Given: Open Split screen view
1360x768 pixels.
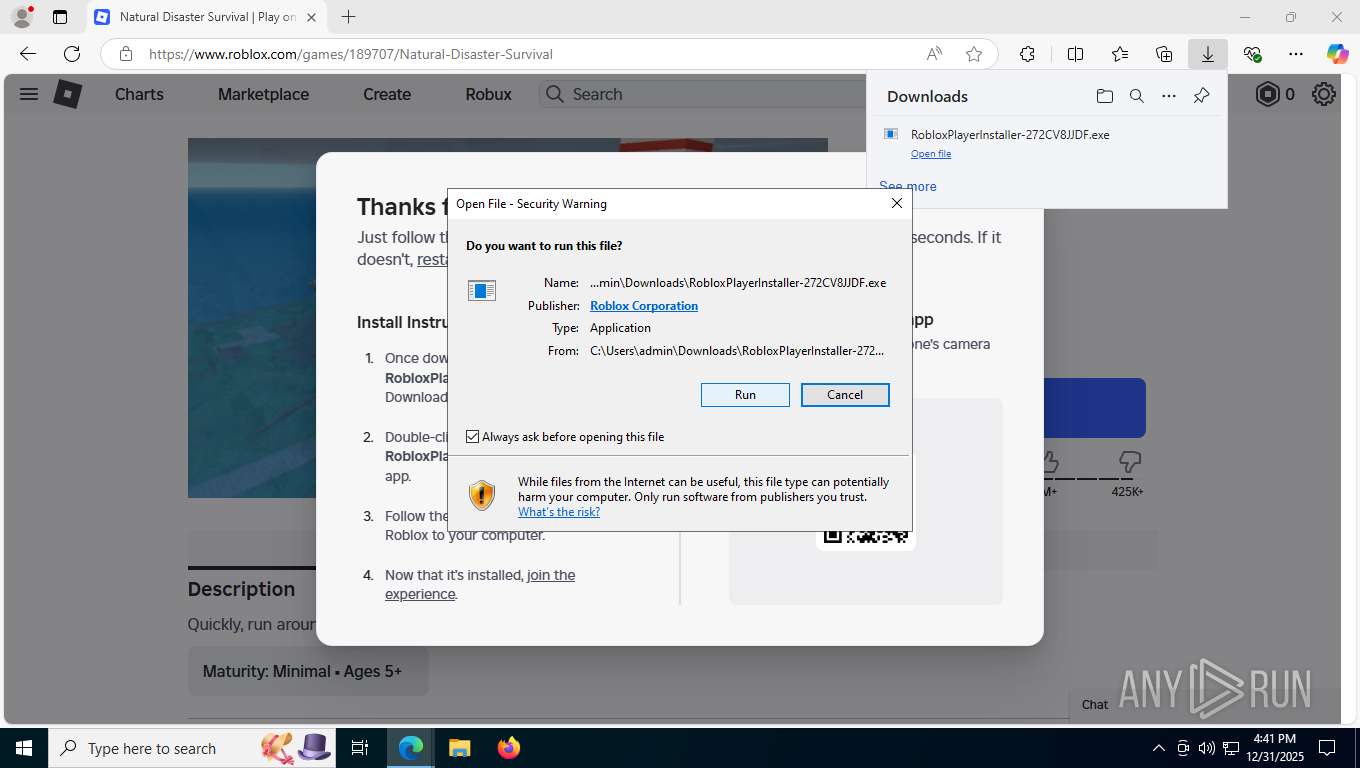Looking at the screenshot, I should pyautogui.click(x=1075, y=54).
